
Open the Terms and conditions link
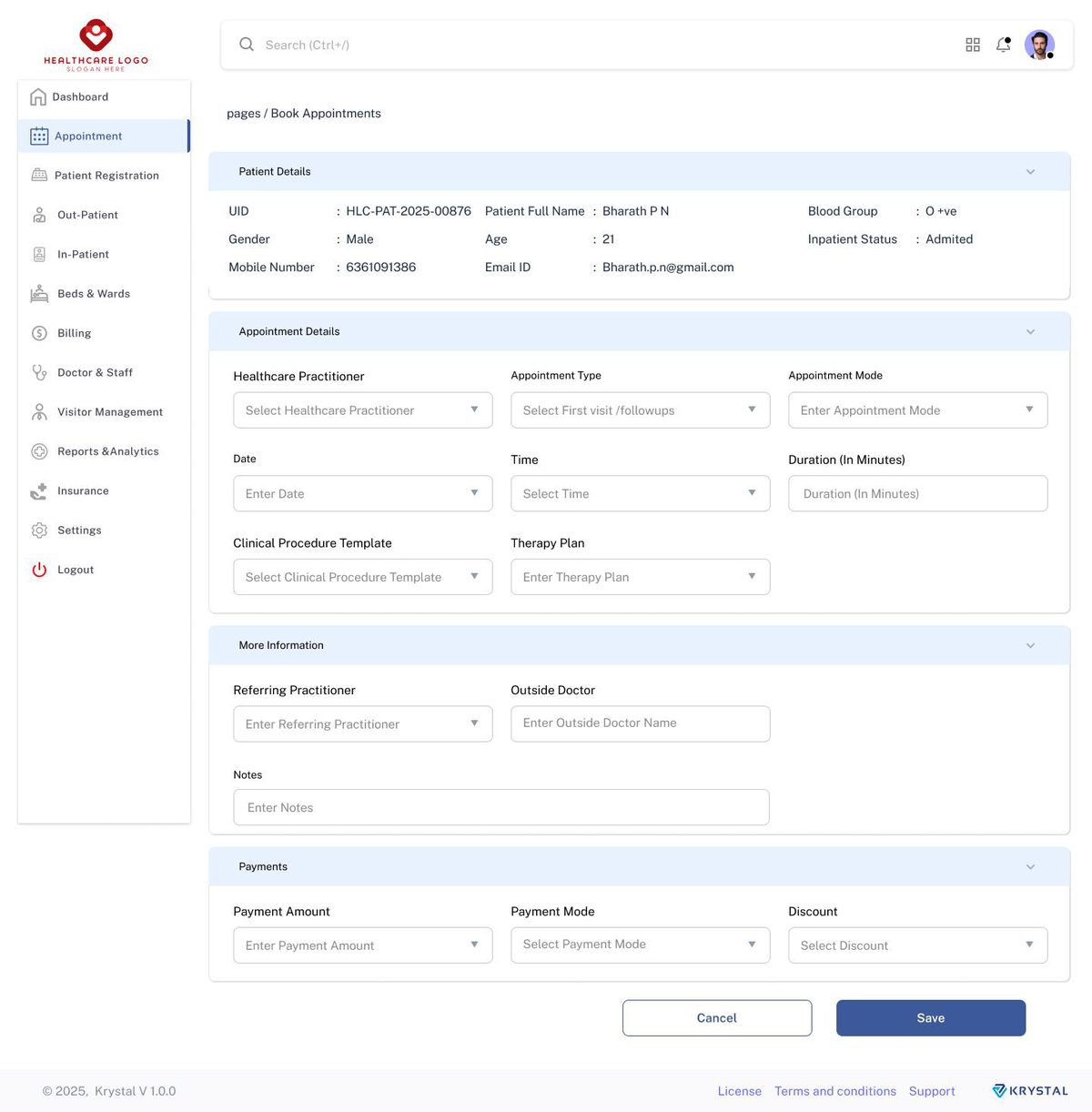click(835, 1091)
